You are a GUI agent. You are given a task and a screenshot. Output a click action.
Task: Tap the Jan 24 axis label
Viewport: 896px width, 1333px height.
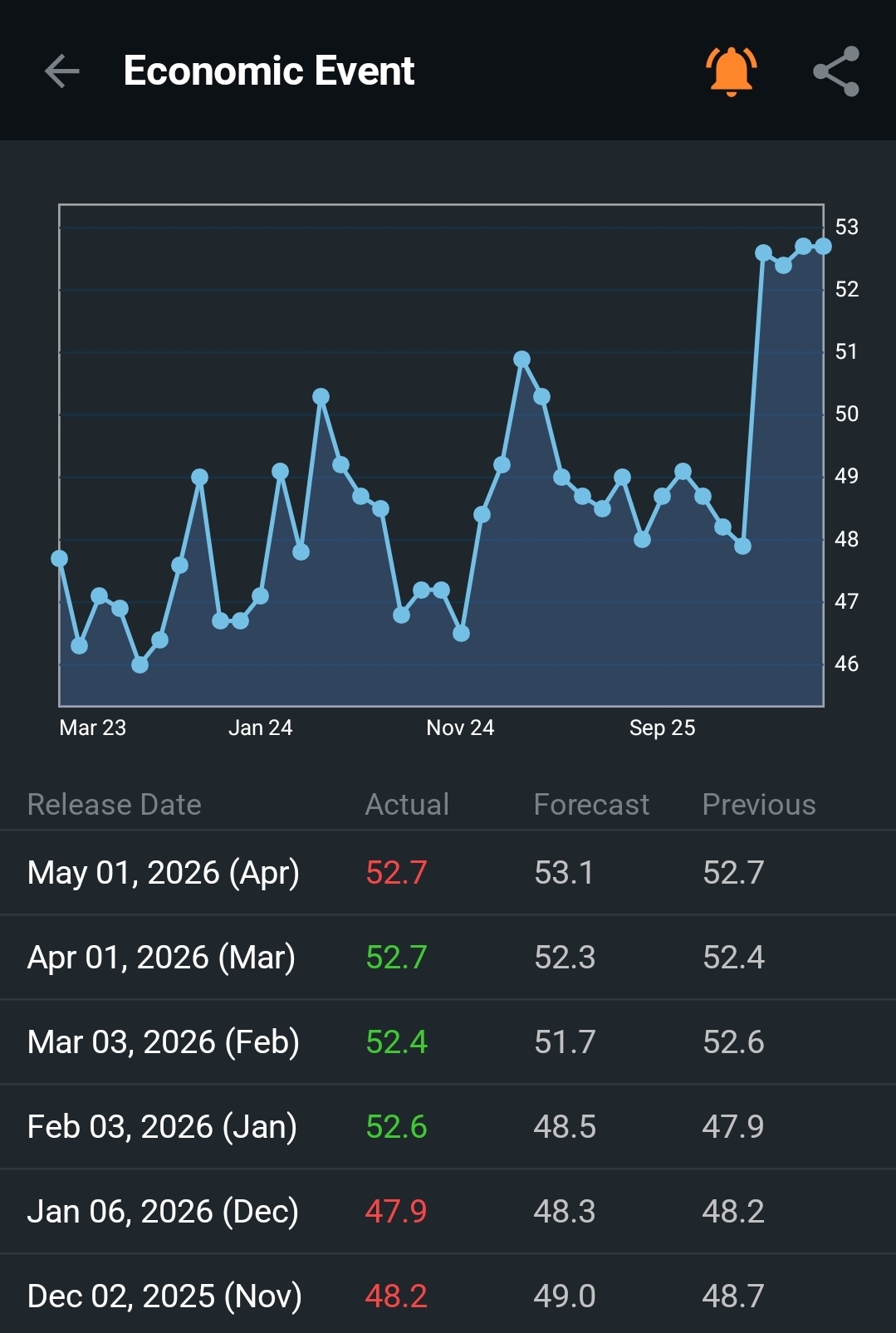tap(260, 728)
